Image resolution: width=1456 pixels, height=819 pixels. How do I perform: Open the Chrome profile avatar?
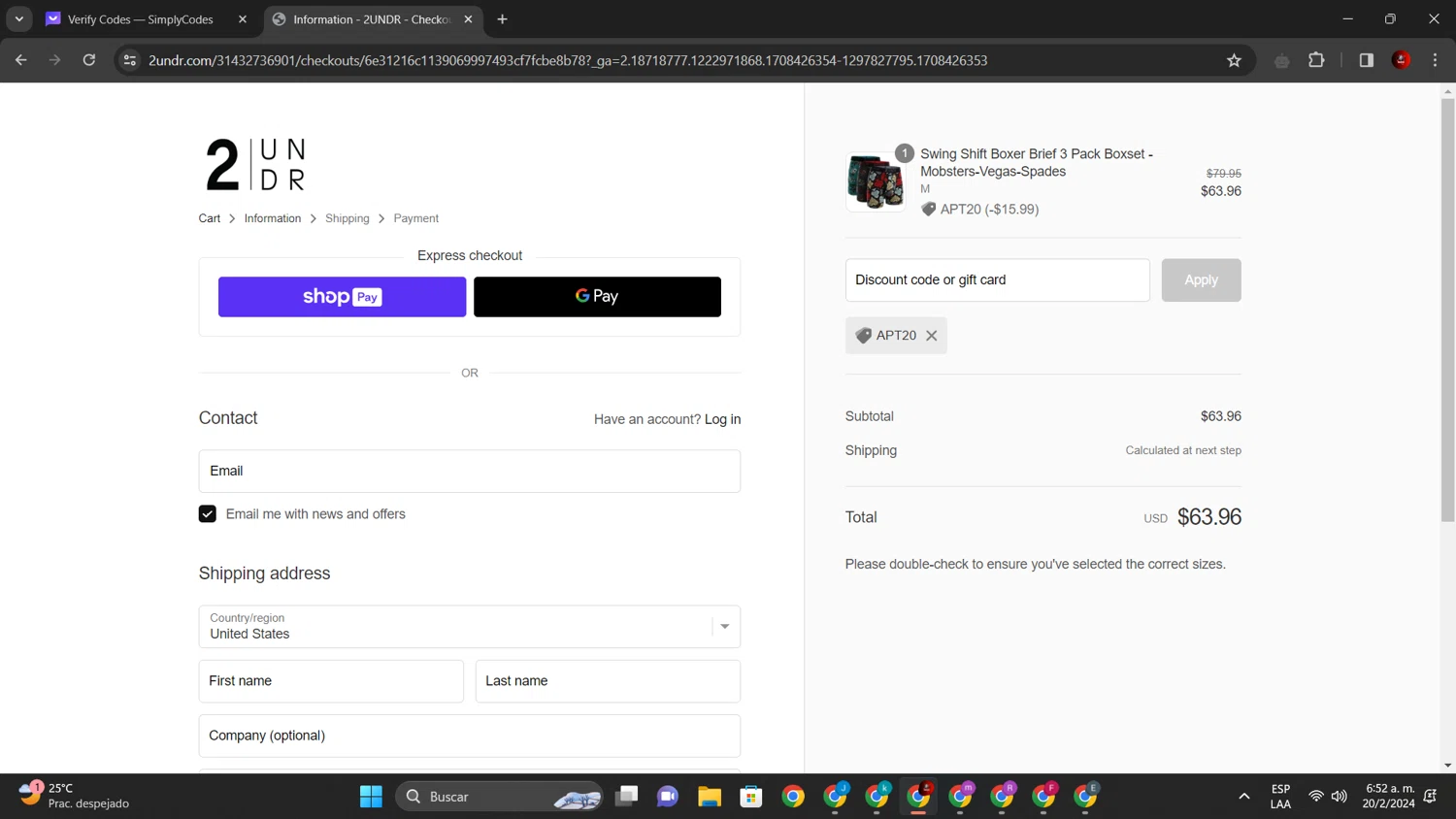point(1401,60)
